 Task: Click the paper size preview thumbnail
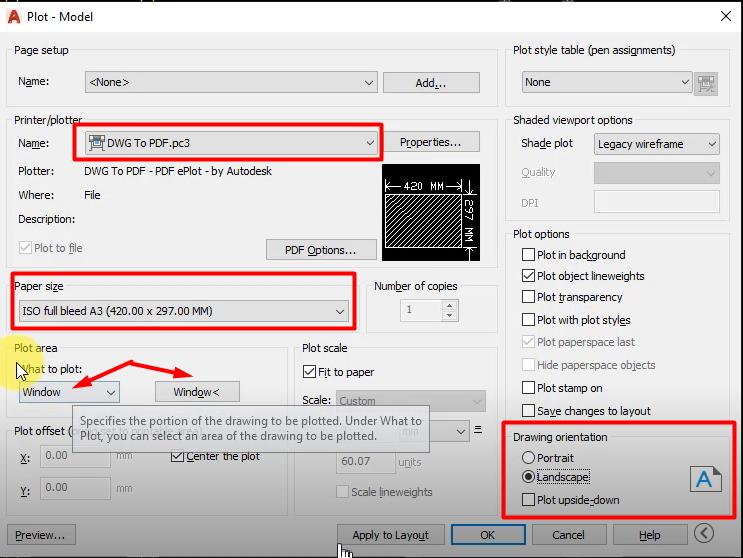431,212
